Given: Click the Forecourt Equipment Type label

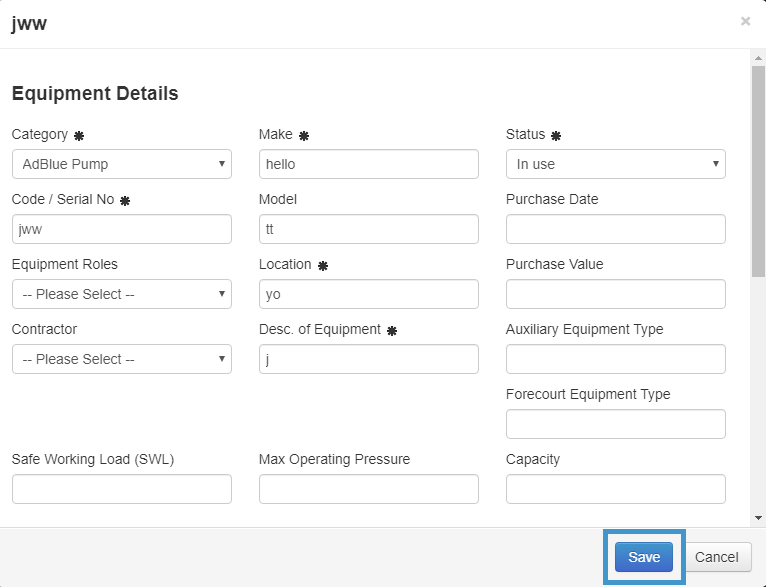Looking at the screenshot, I should [588, 394].
